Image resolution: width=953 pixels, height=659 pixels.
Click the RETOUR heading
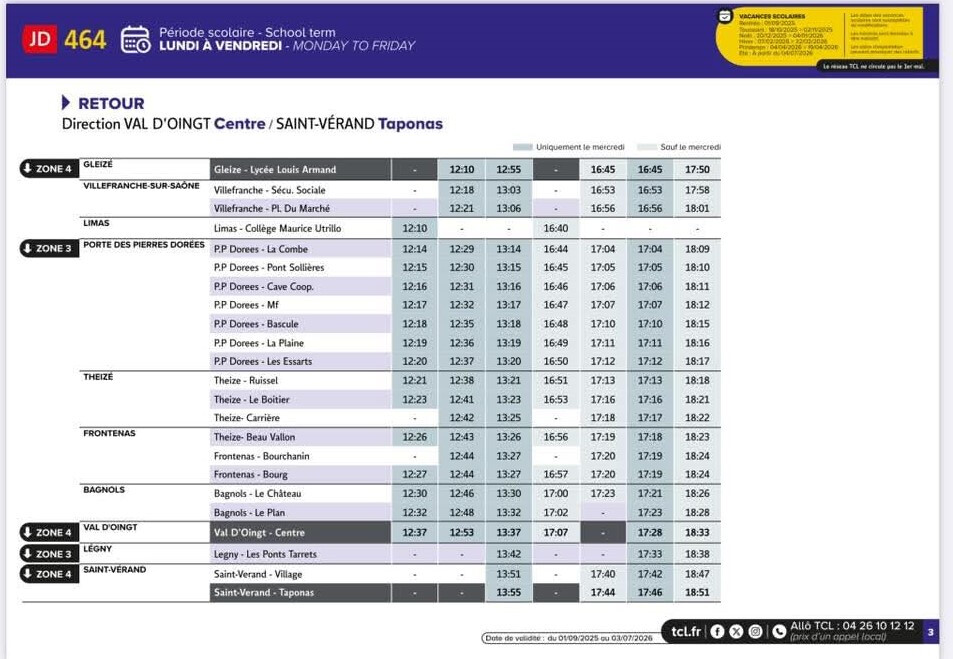tap(111, 103)
